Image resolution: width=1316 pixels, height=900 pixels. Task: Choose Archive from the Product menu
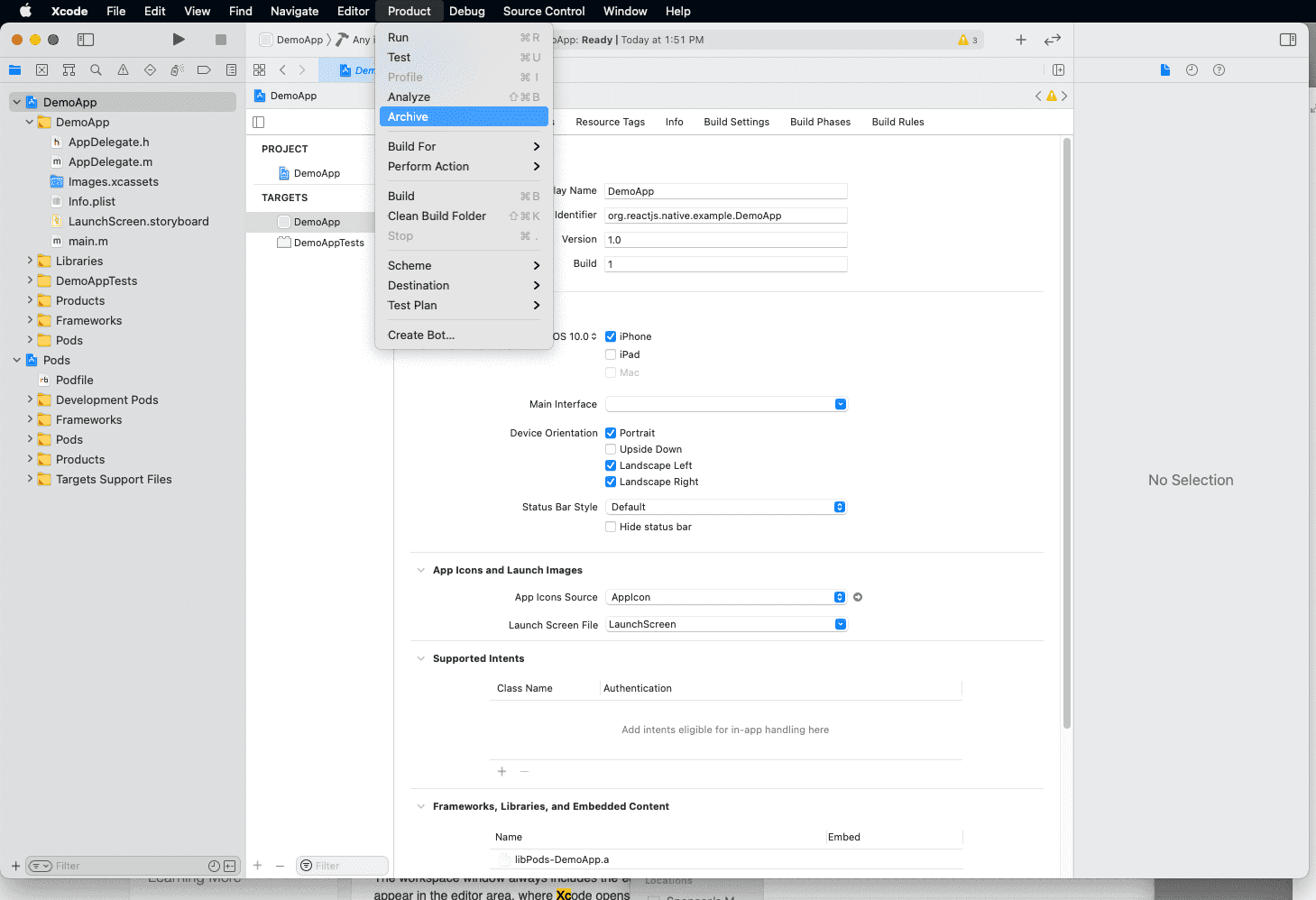coord(464,116)
